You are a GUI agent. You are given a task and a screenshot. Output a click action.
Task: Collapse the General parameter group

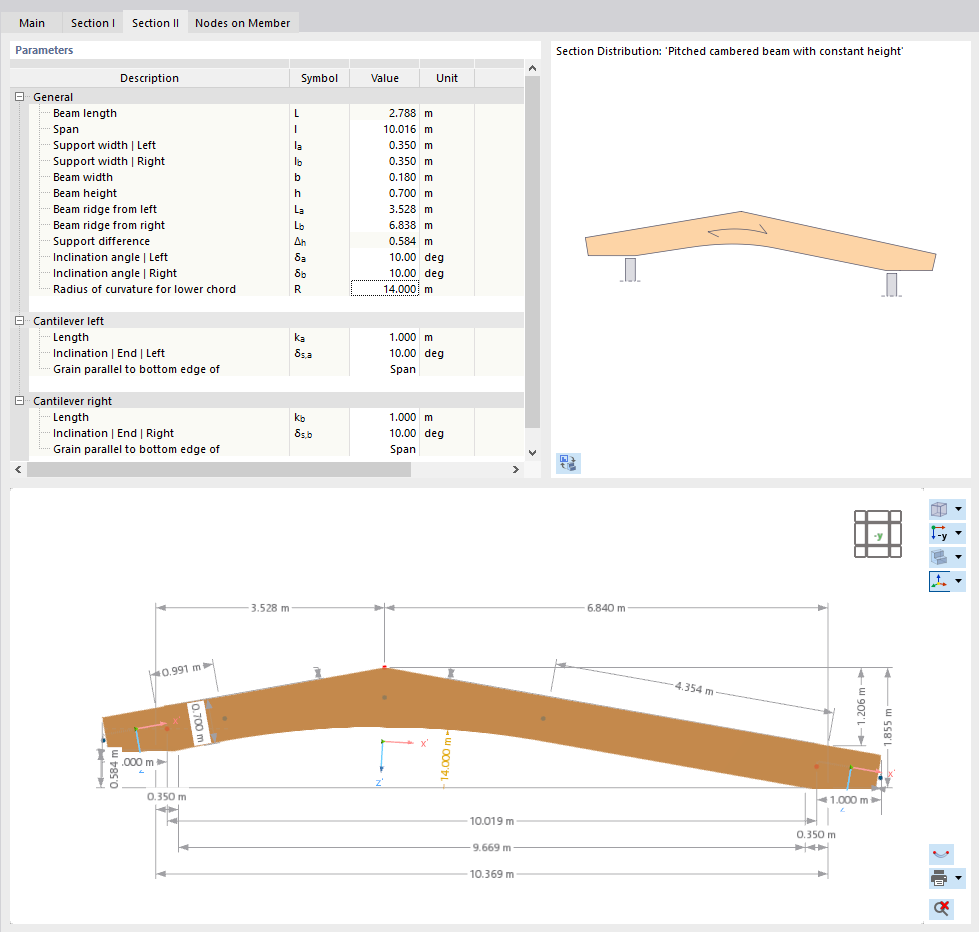[19, 97]
